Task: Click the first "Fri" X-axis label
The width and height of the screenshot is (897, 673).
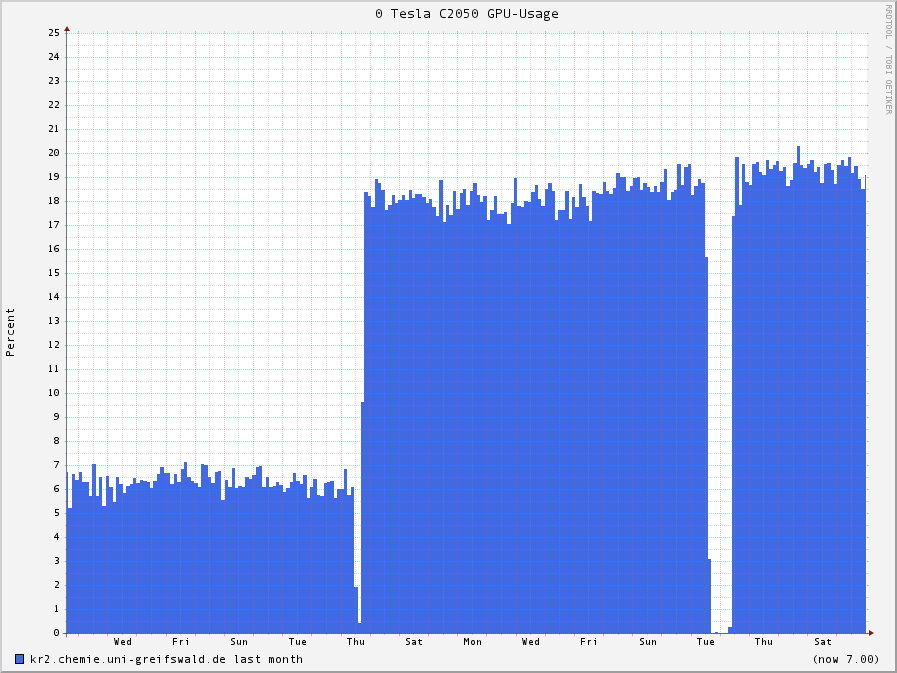Action: [x=180, y=642]
